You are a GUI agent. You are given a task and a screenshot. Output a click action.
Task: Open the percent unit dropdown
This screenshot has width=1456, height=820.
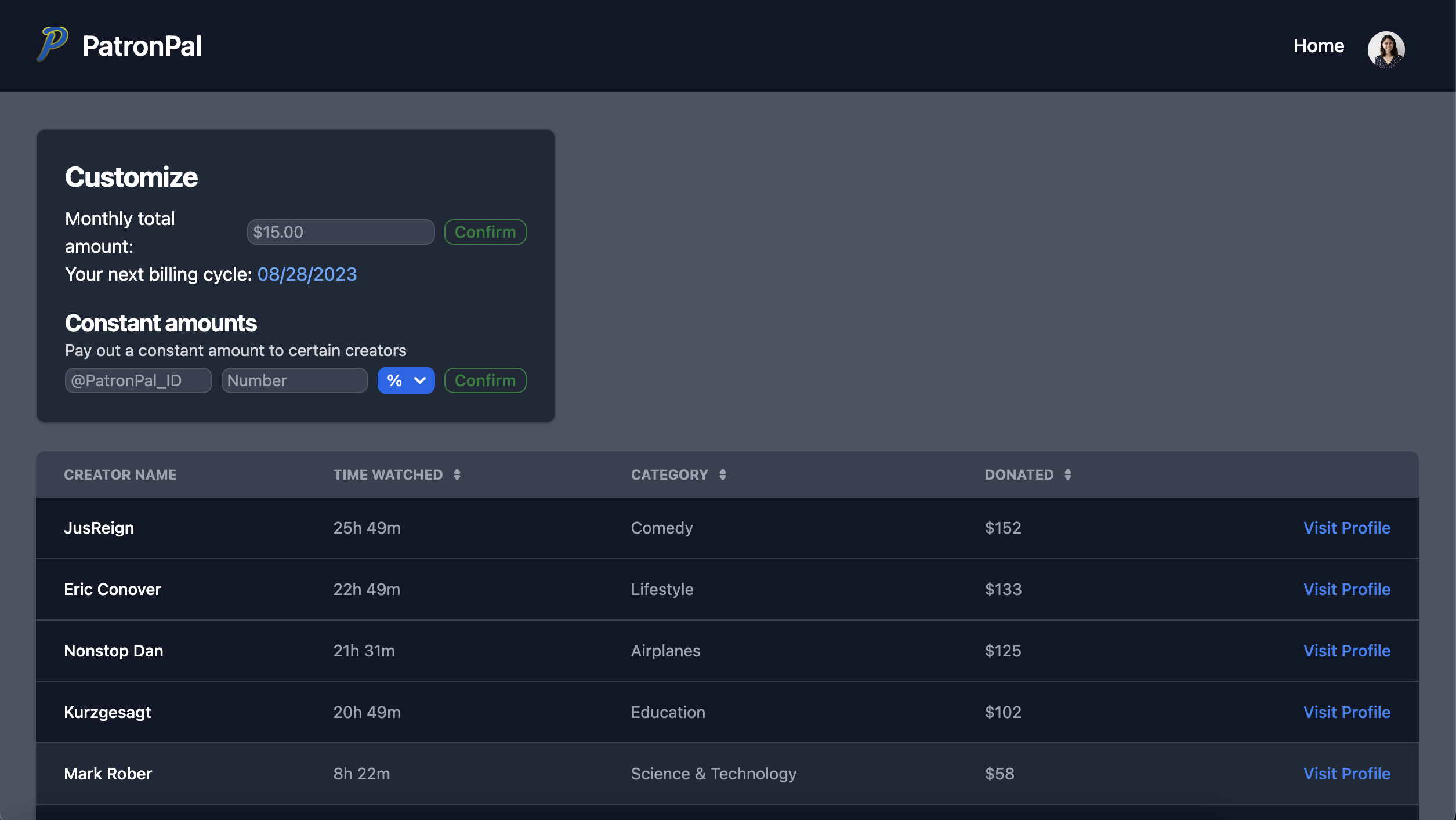[x=405, y=380]
